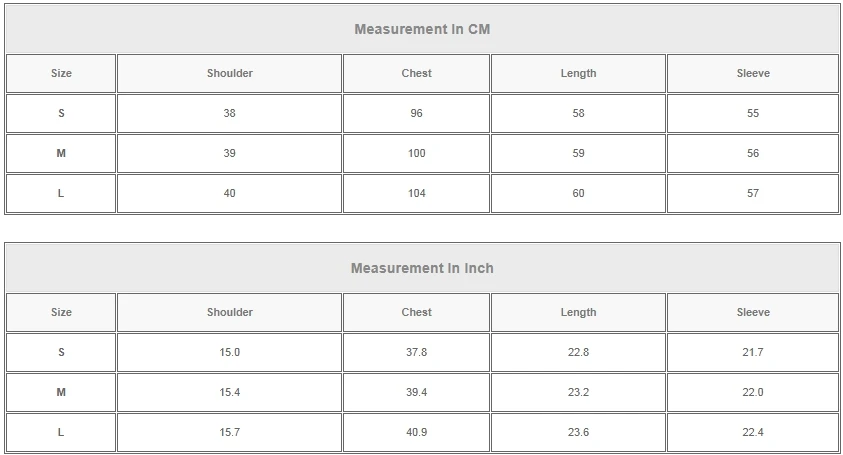Screen dimensions: 843x455
Task: Select the chest value 104 cell
Action: 417,194
